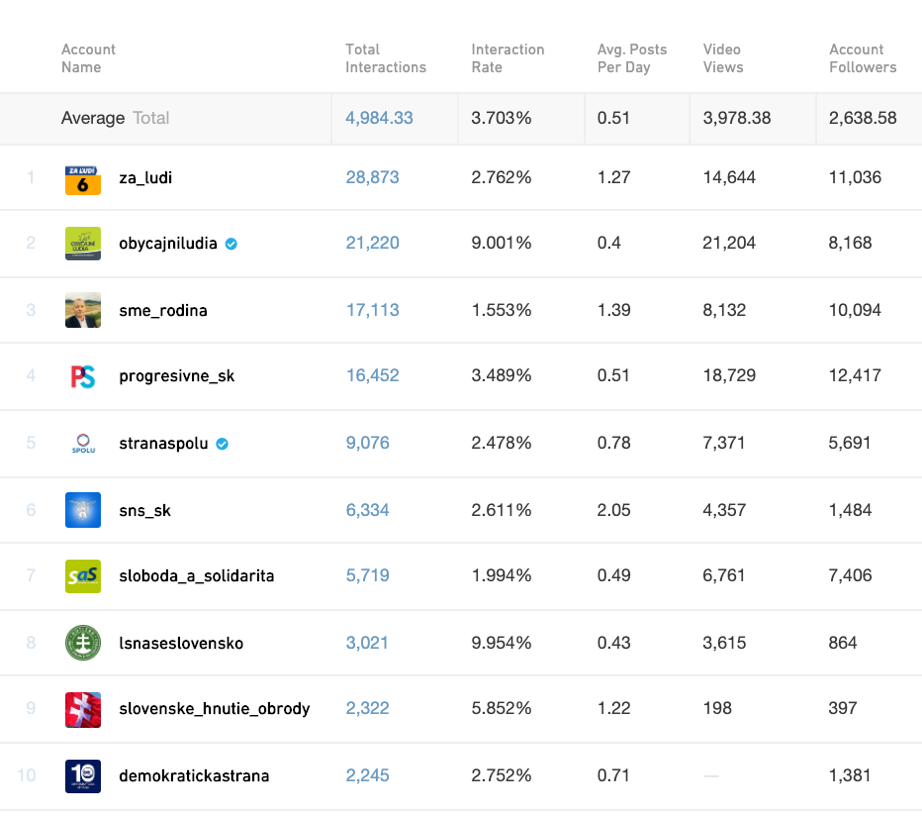Sort by Account Followers column header
This screenshot has width=922, height=816.
tap(863, 58)
